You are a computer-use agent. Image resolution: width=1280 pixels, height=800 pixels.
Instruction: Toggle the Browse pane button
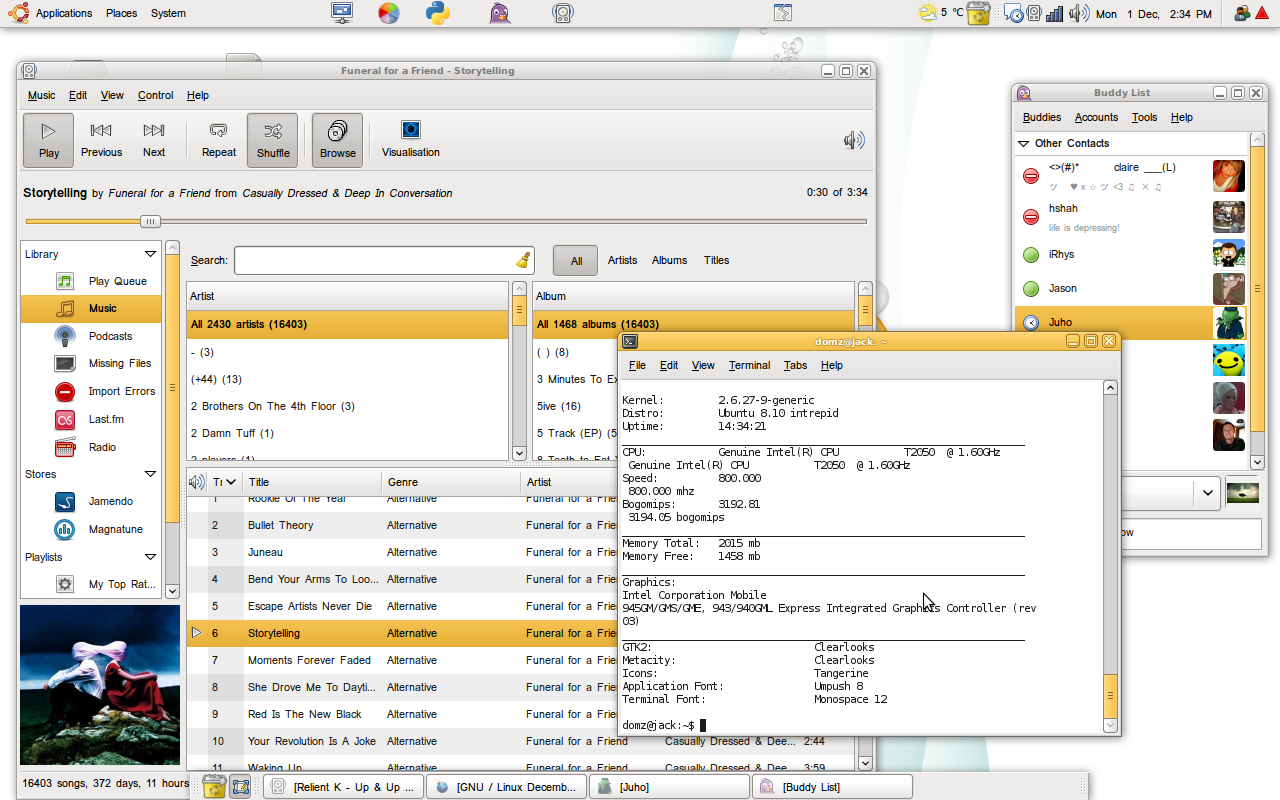(x=337, y=140)
